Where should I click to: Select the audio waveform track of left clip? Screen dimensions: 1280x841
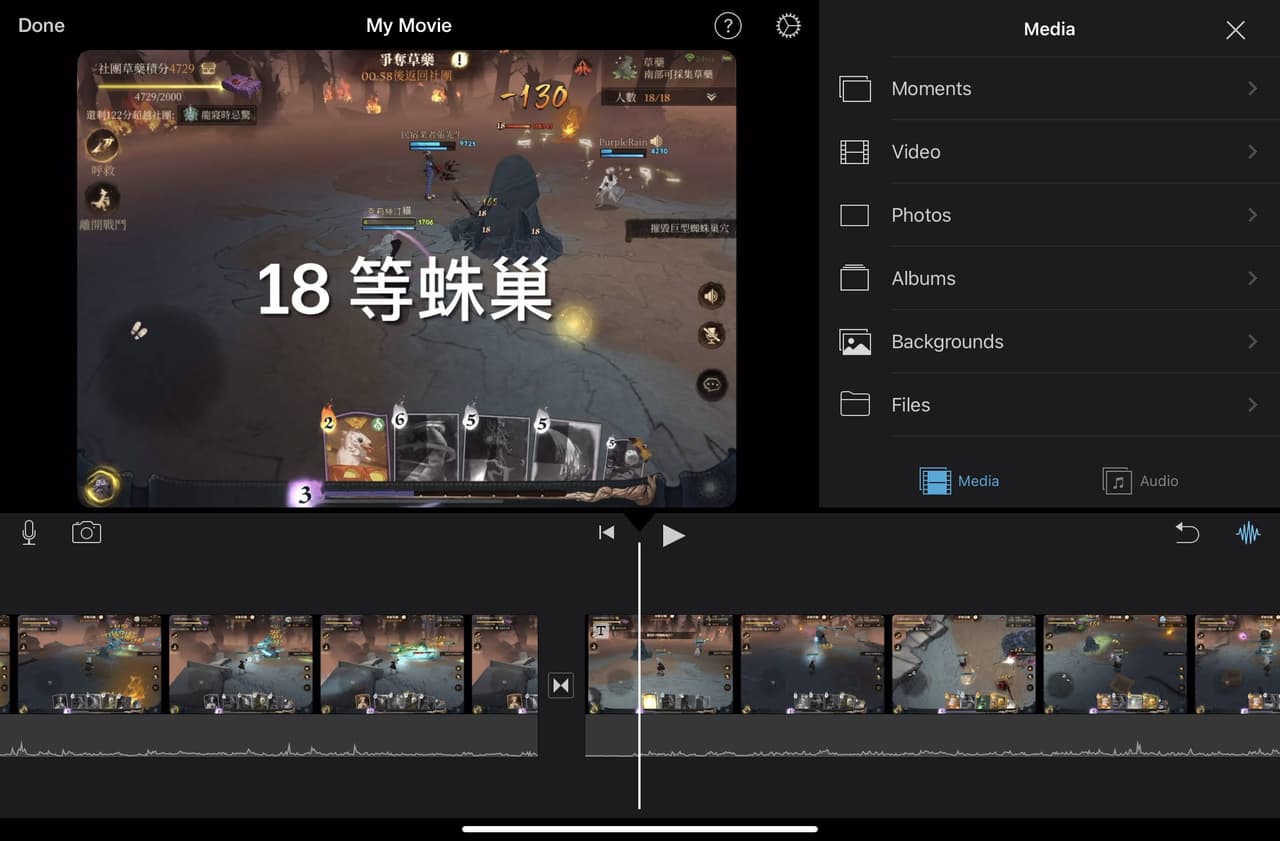pos(269,735)
